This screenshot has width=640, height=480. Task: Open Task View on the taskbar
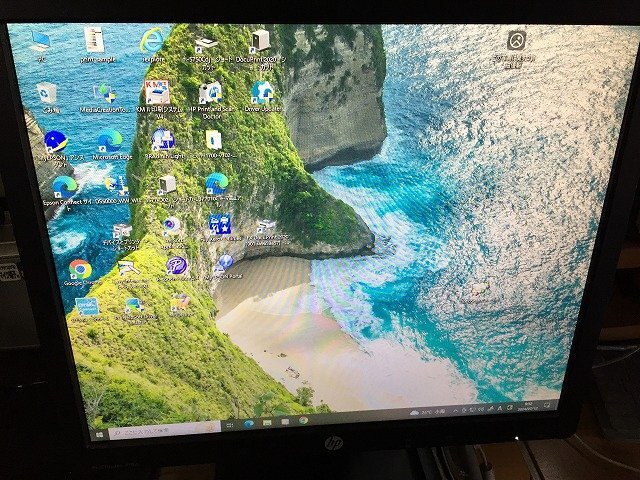pos(230,425)
